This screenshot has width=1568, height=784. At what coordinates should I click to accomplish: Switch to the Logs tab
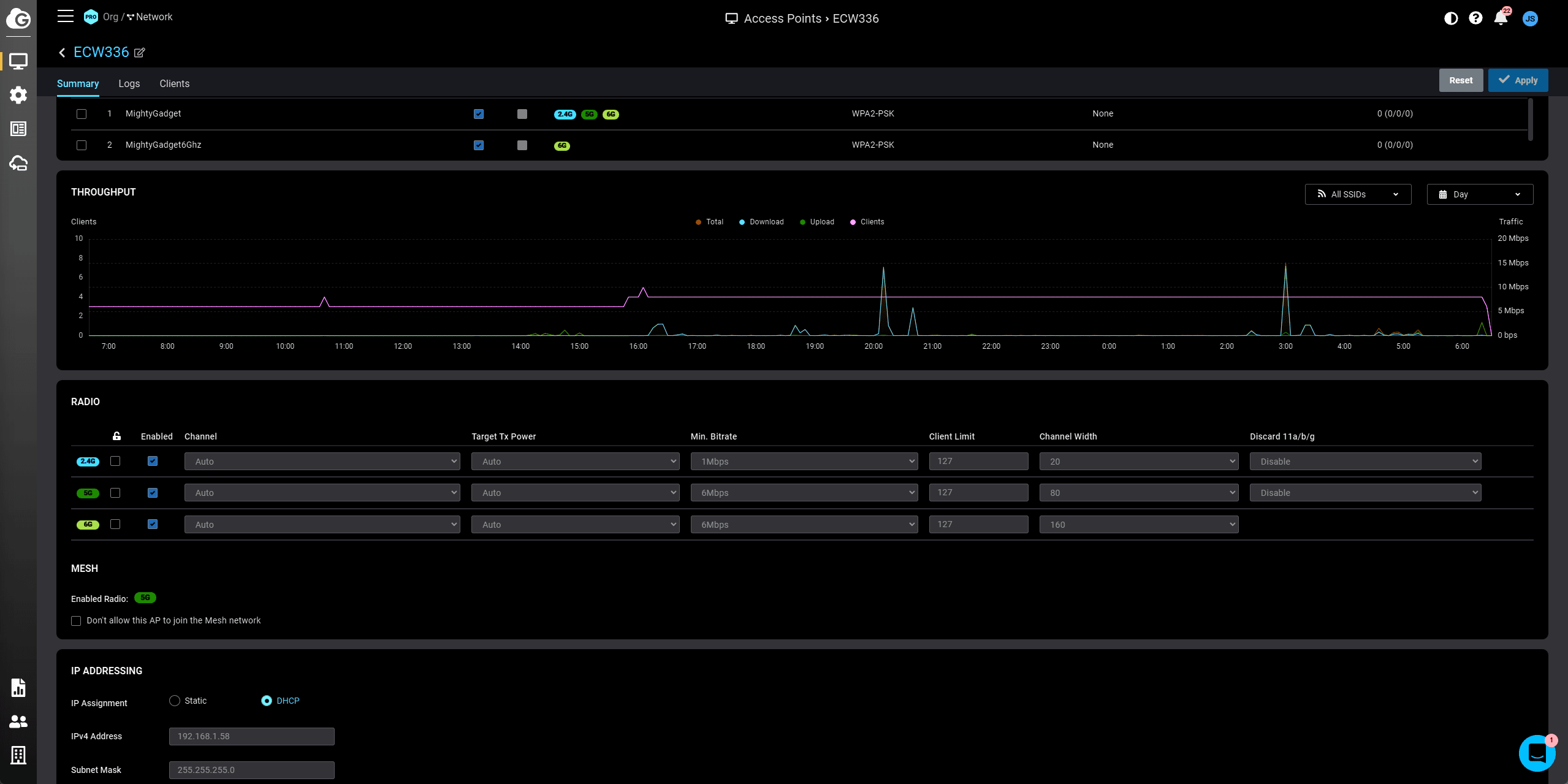point(129,83)
